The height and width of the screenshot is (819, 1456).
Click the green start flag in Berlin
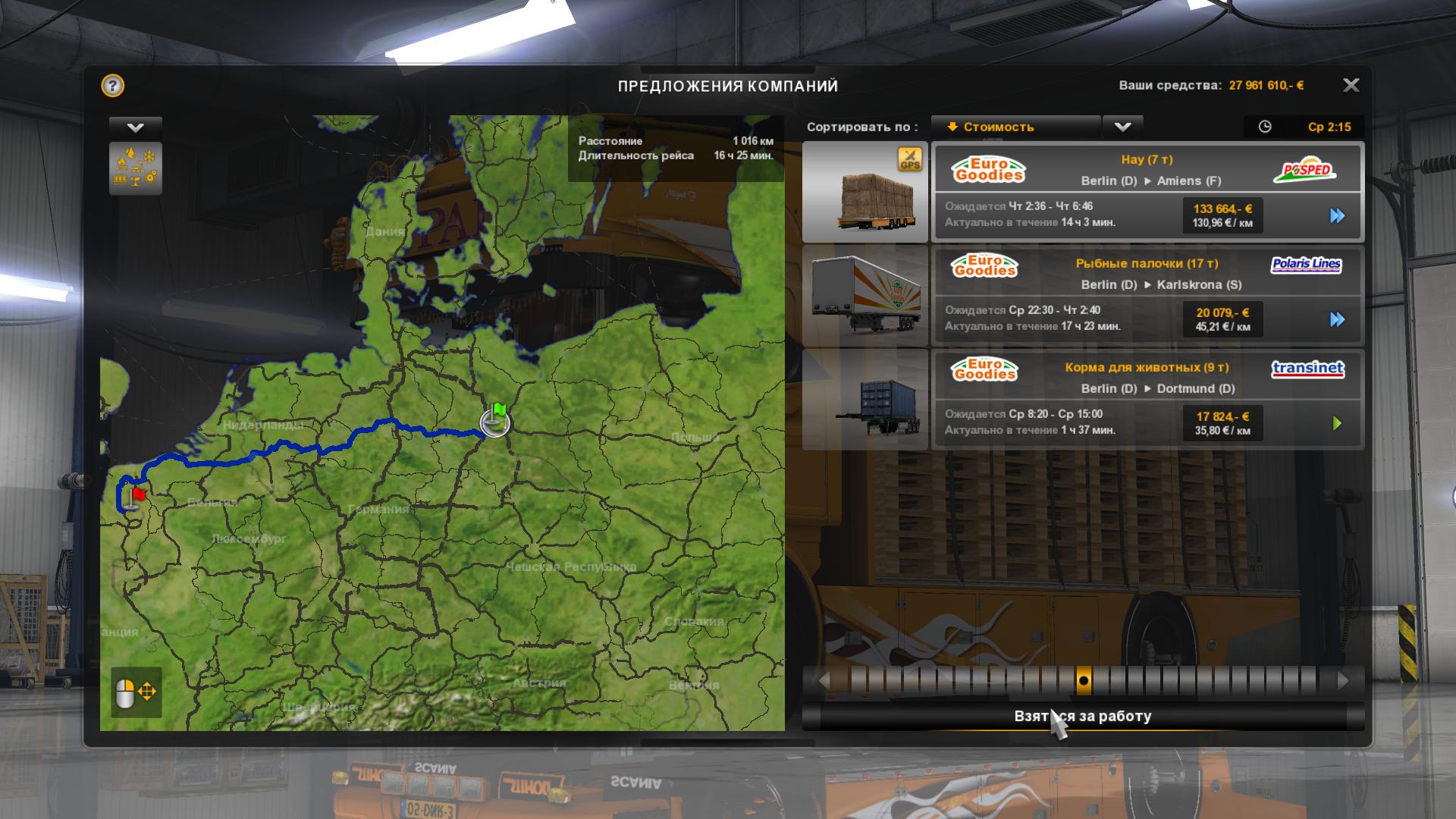(x=498, y=412)
